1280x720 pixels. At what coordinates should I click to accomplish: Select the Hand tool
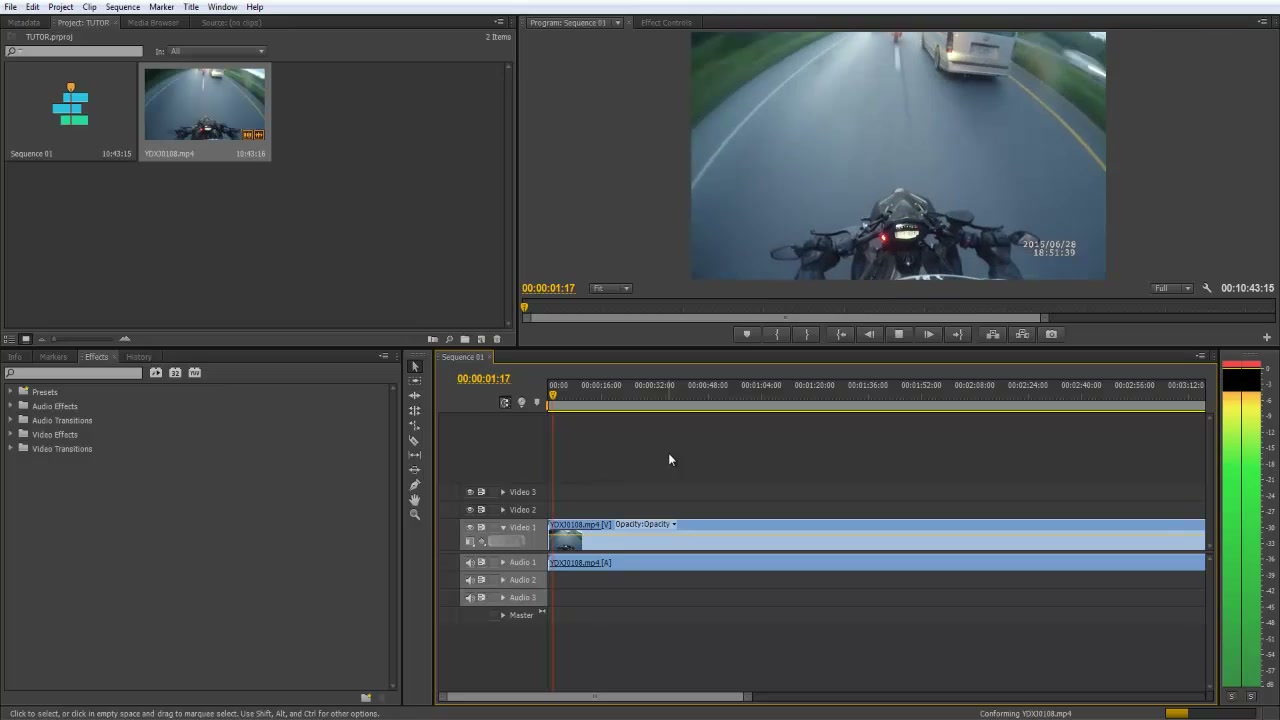click(x=415, y=500)
